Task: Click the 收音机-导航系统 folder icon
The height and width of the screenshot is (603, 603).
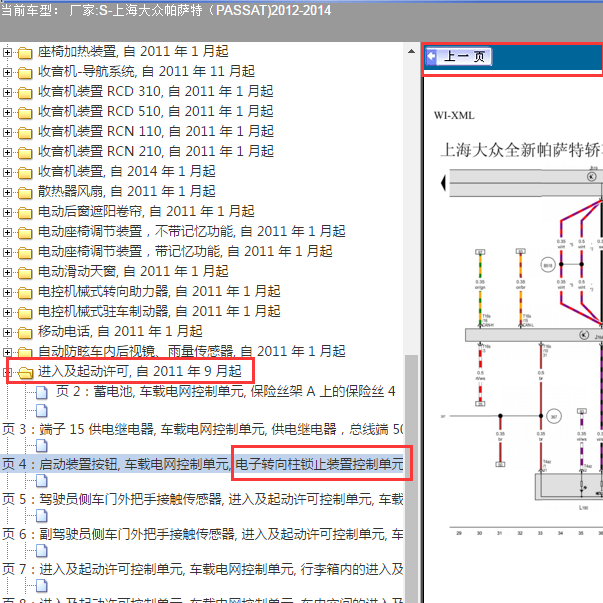Action: (x=25, y=73)
